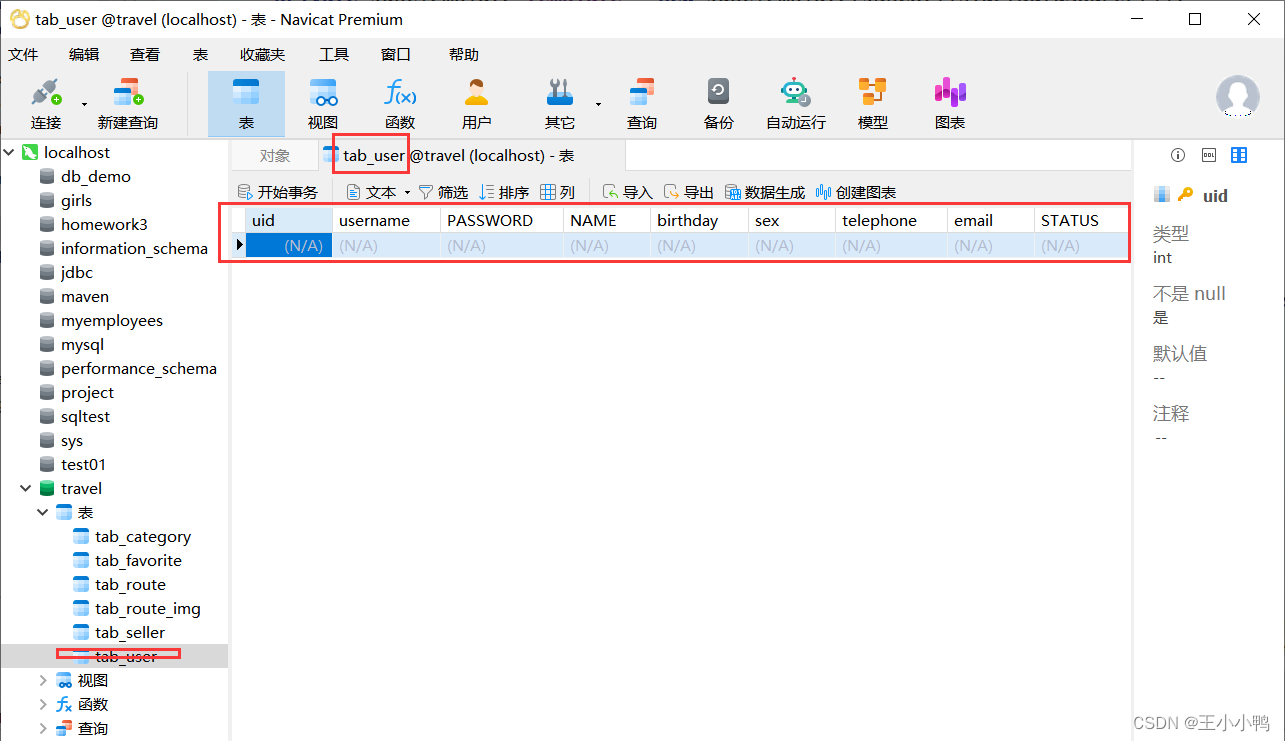Click the Text (文本) toolbar button

pyautogui.click(x=371, y=192)
